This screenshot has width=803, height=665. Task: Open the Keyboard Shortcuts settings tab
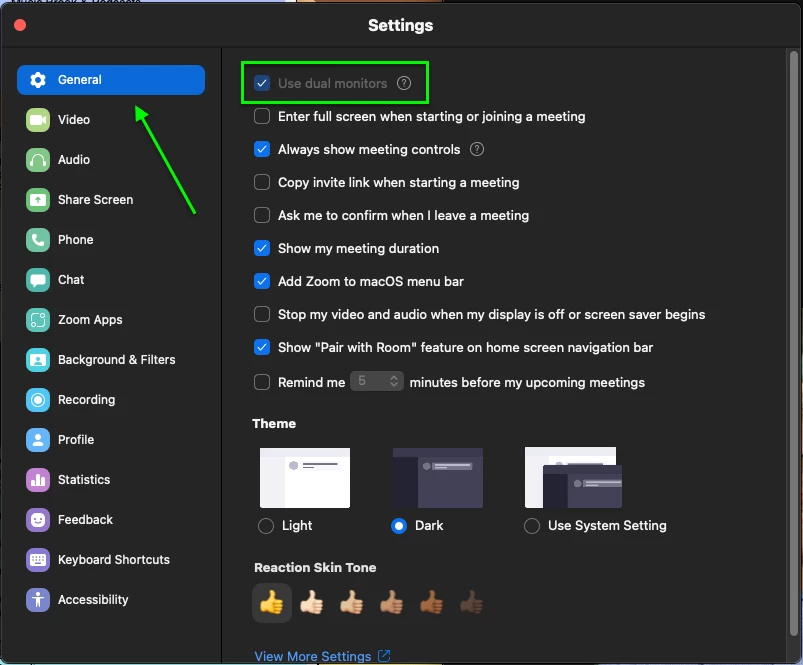click(x=111, y=560)
